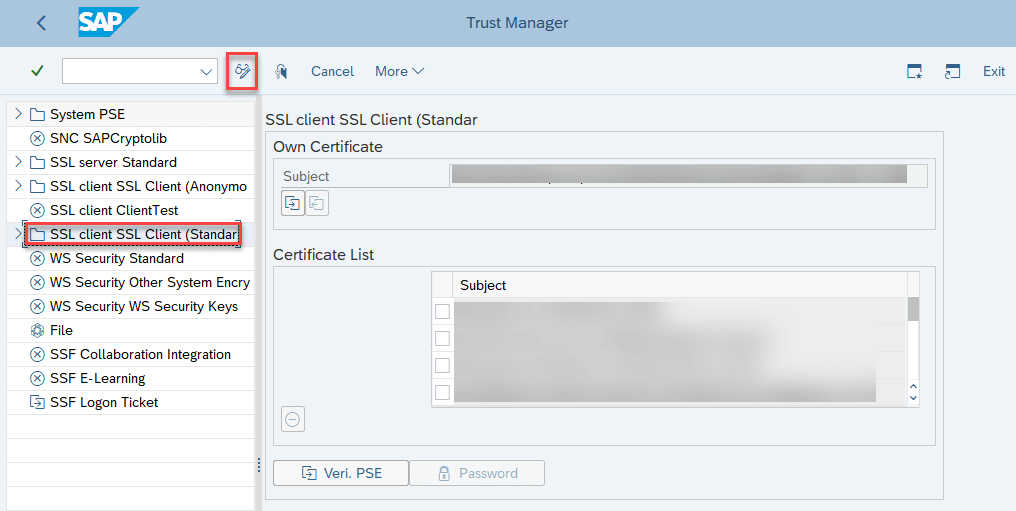
Task: Click X icon beside WS Security Standard
Action: (38, 258)
